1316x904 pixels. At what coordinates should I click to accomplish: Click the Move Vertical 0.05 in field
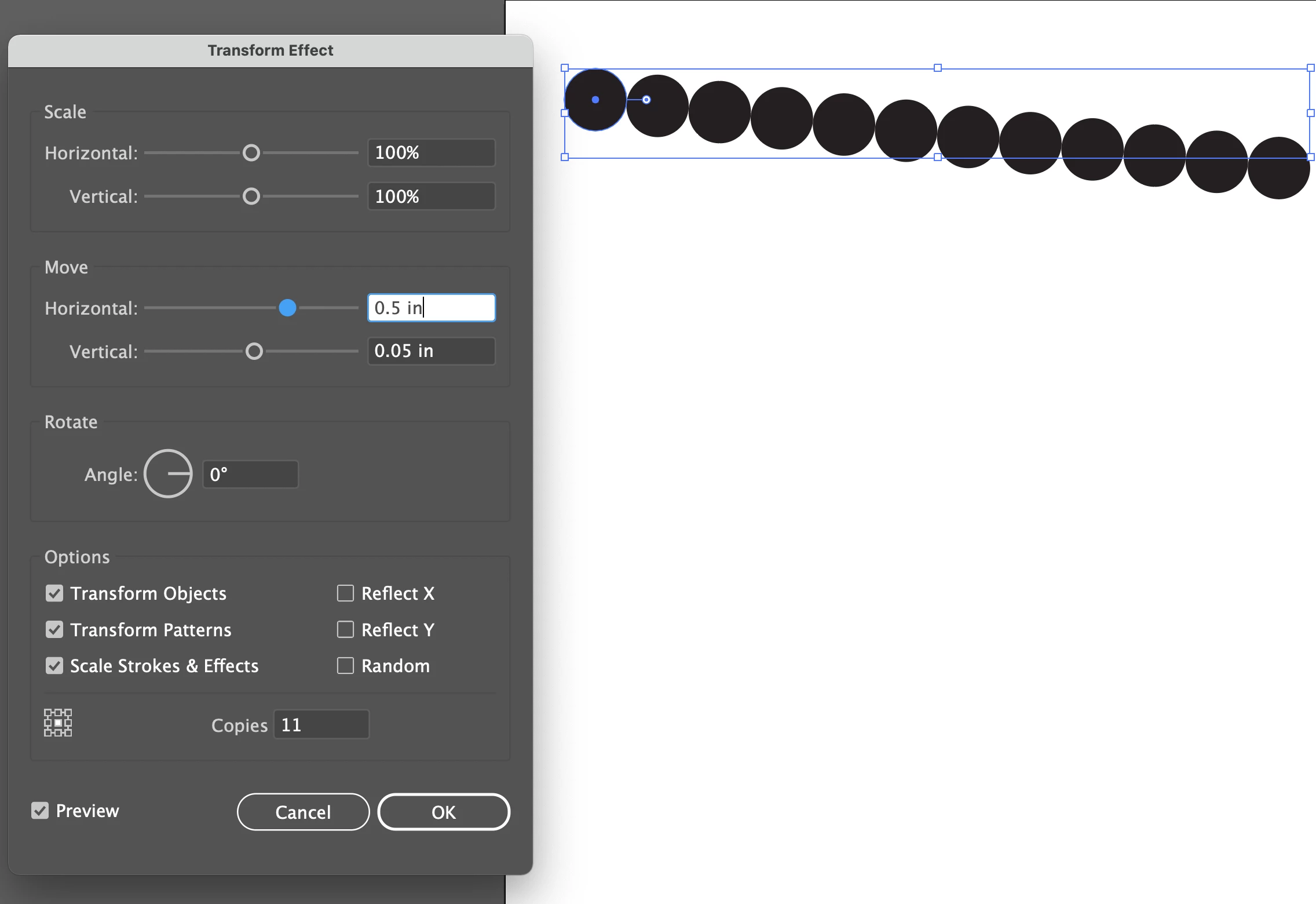[x=432, y=351]
